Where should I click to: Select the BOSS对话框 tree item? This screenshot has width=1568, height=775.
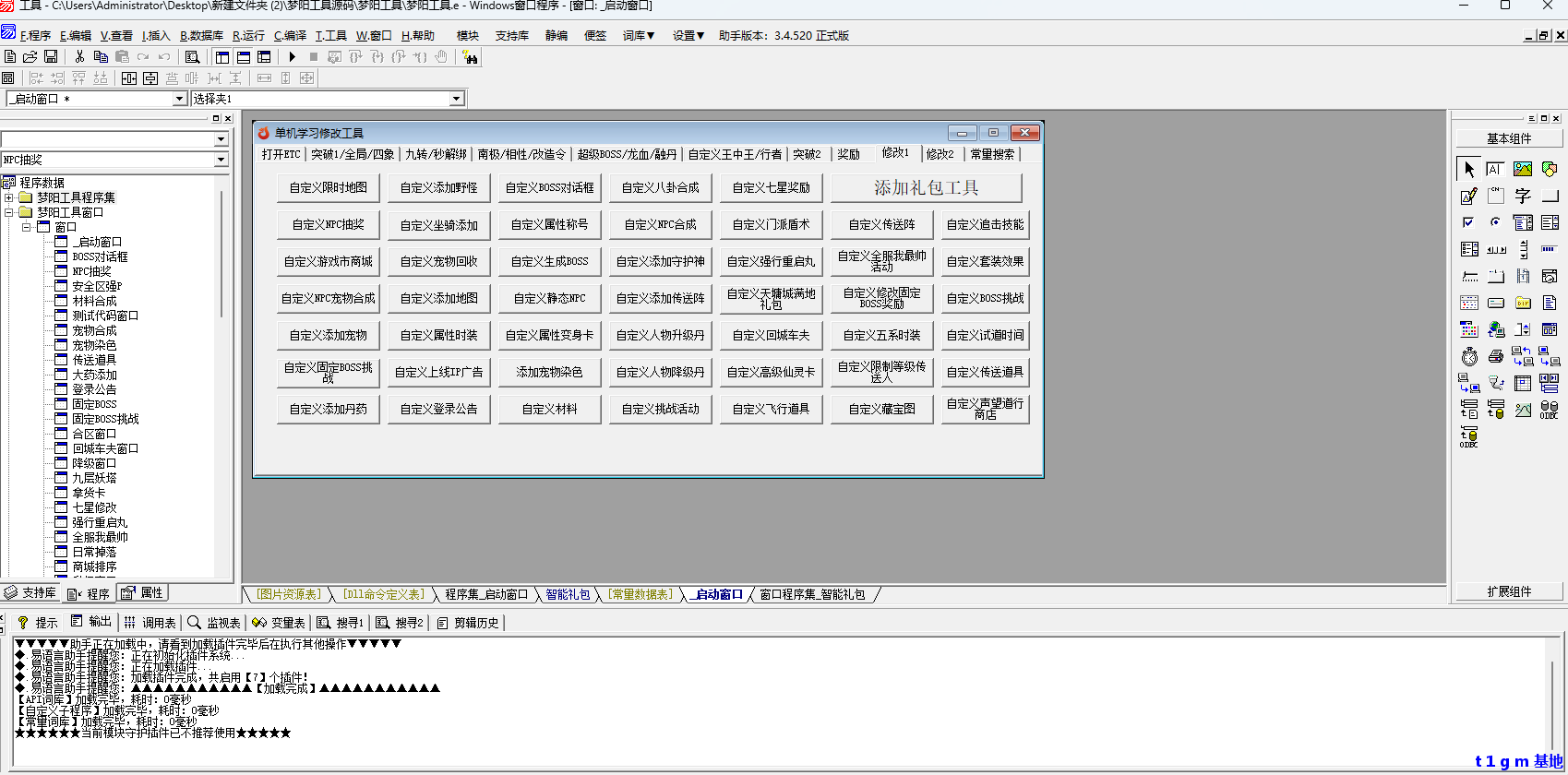pyautogui.click(x=100, y=256)
